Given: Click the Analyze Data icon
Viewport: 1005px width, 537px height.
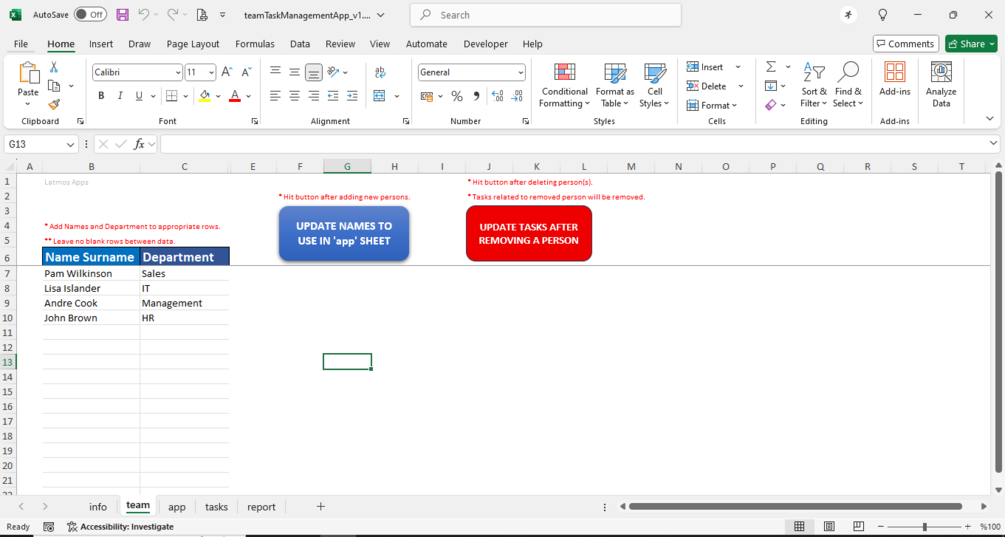Looking at the screenshot, I should coord(941,84).
